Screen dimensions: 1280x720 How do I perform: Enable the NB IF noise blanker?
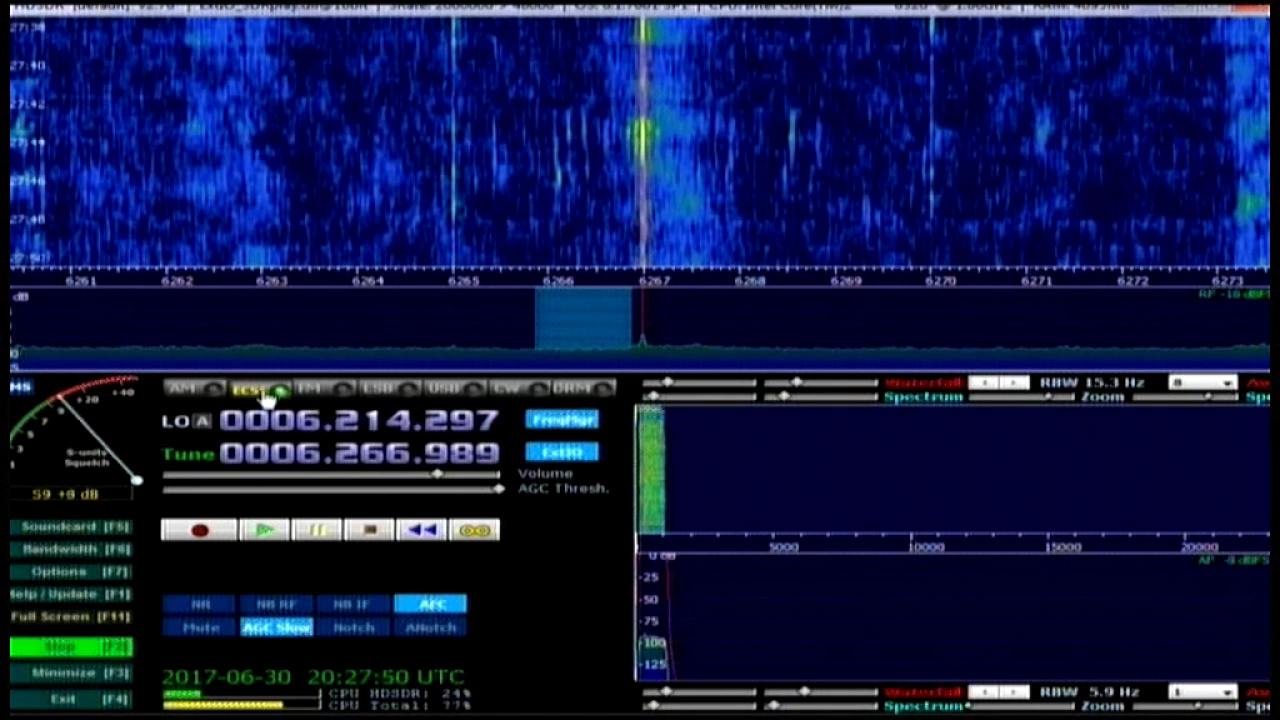353,604
